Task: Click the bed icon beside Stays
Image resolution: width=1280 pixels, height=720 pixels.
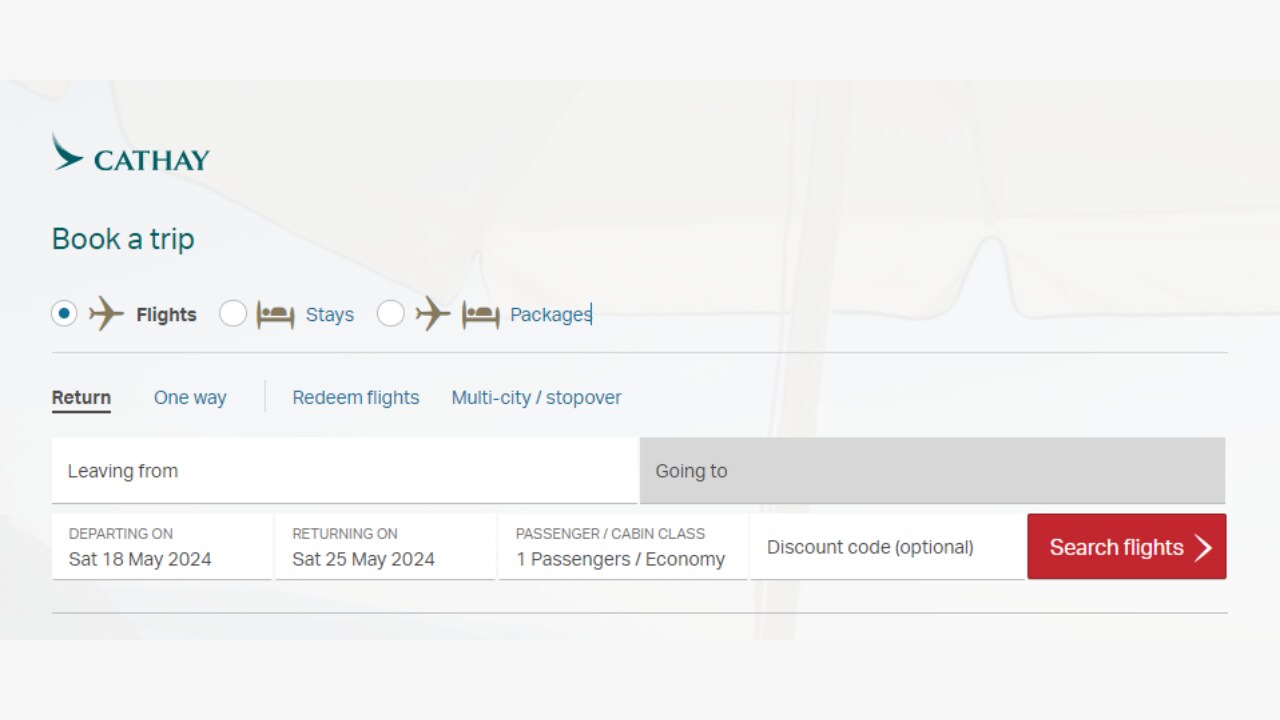Action: pos(273,314)
